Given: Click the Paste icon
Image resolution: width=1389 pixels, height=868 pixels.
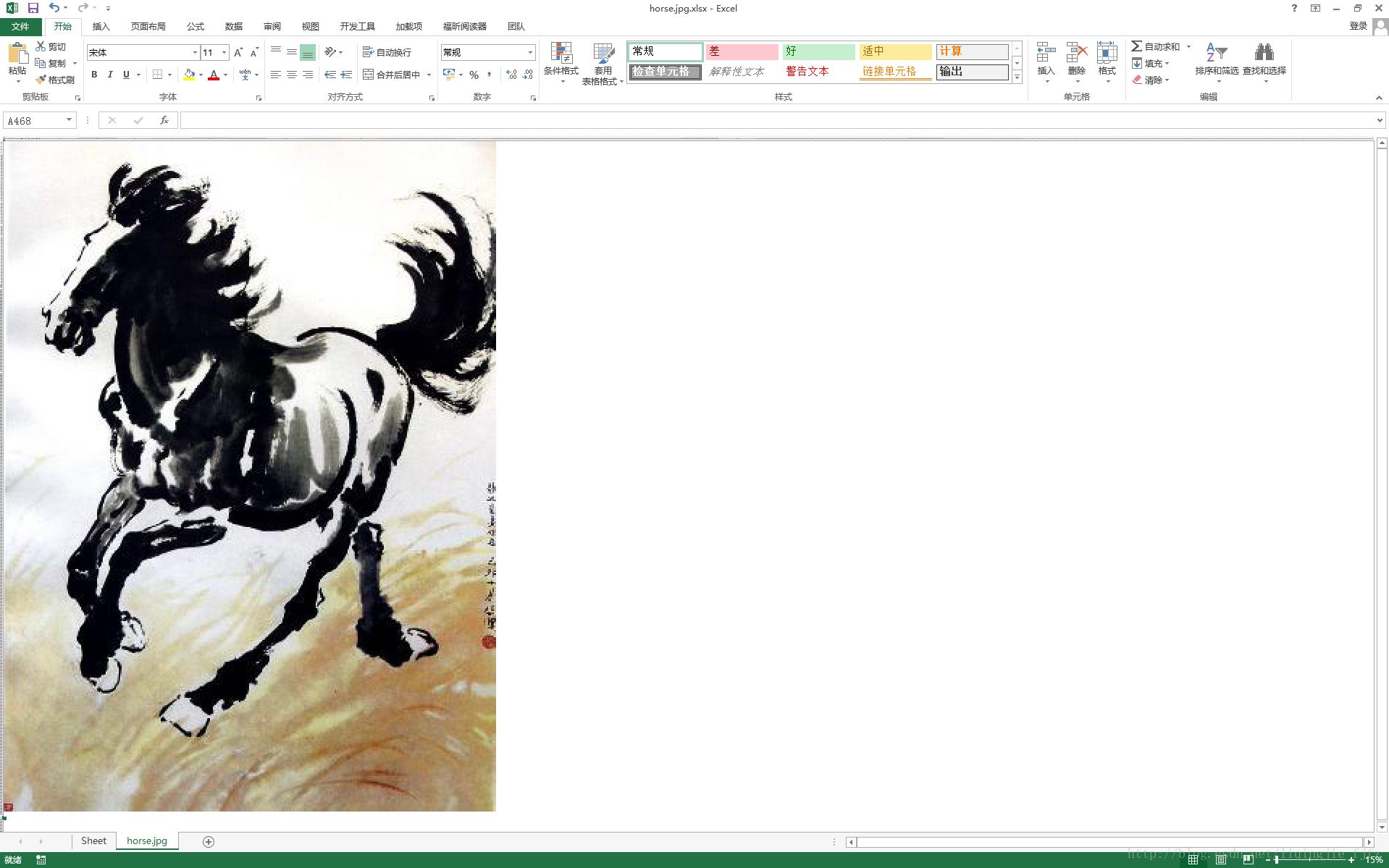Looking at the screenshot, I should tap(17, 54).
